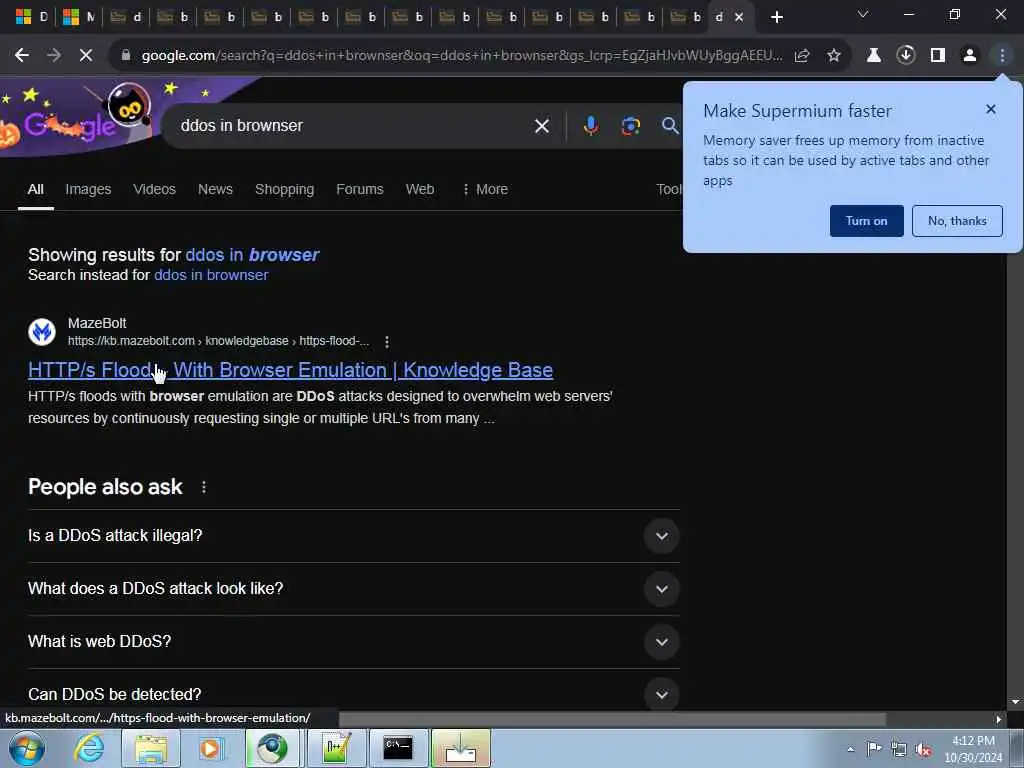Click the muted volume tray icon
The image size is (1024, 768).
tap(923, 749)
